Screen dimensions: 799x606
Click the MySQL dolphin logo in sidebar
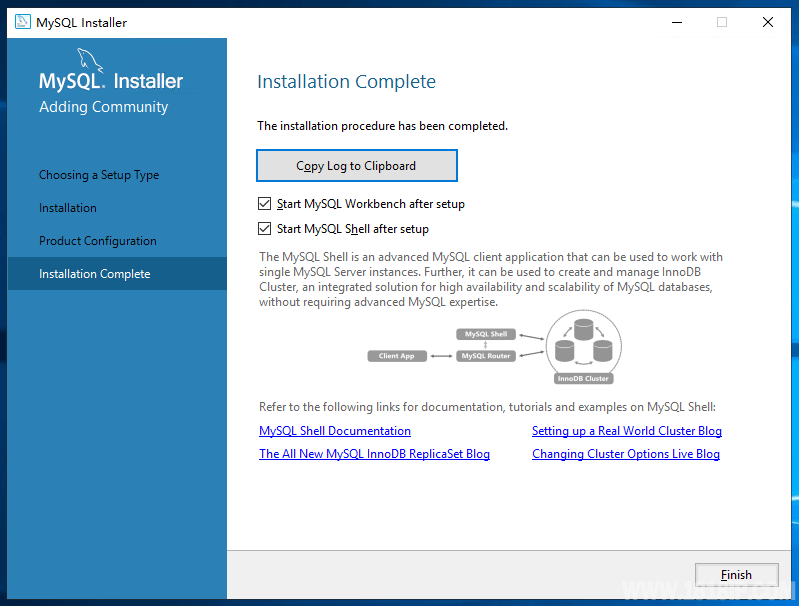90,60
